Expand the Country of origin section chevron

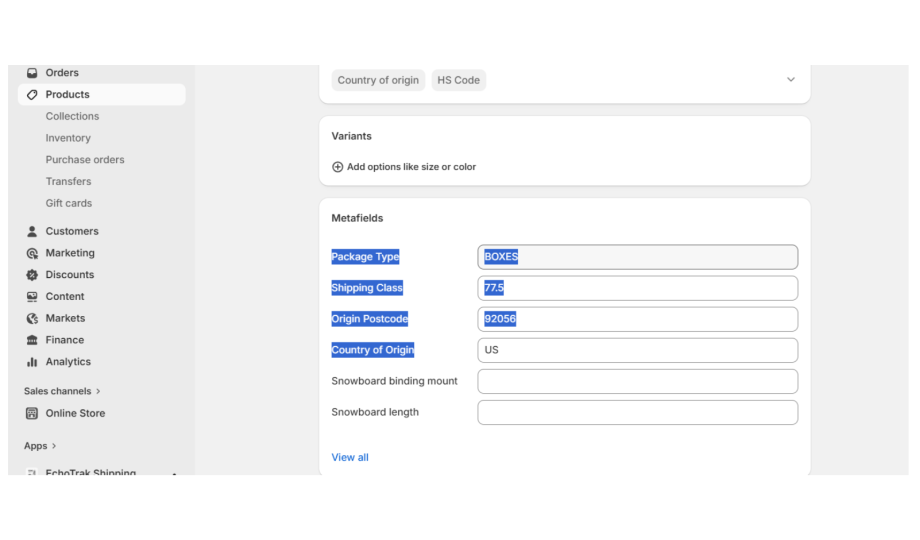790,80
